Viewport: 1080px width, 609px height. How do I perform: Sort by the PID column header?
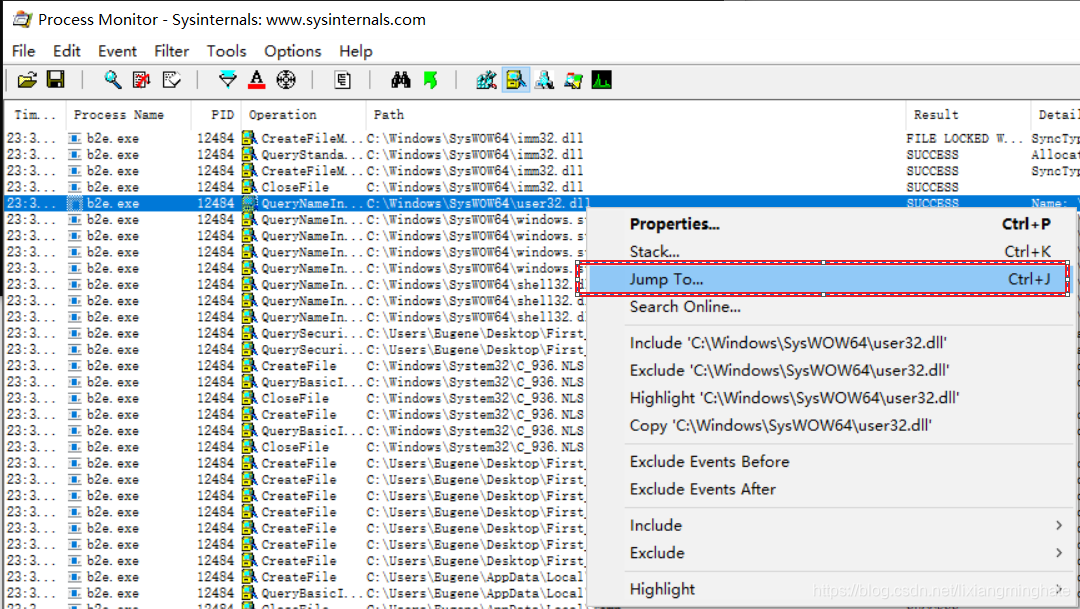click(216, 114)
